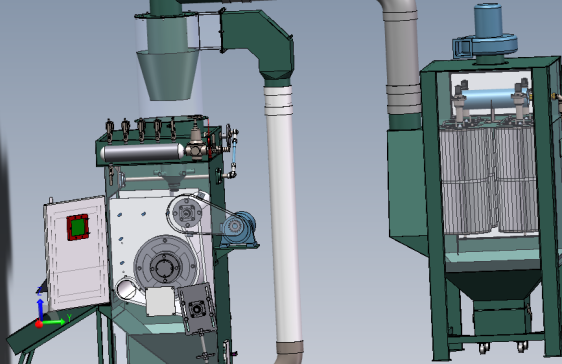Select the tilted gray bearing plate
Image resolution: width=562 pixels, height=364 pixels.
197,309
